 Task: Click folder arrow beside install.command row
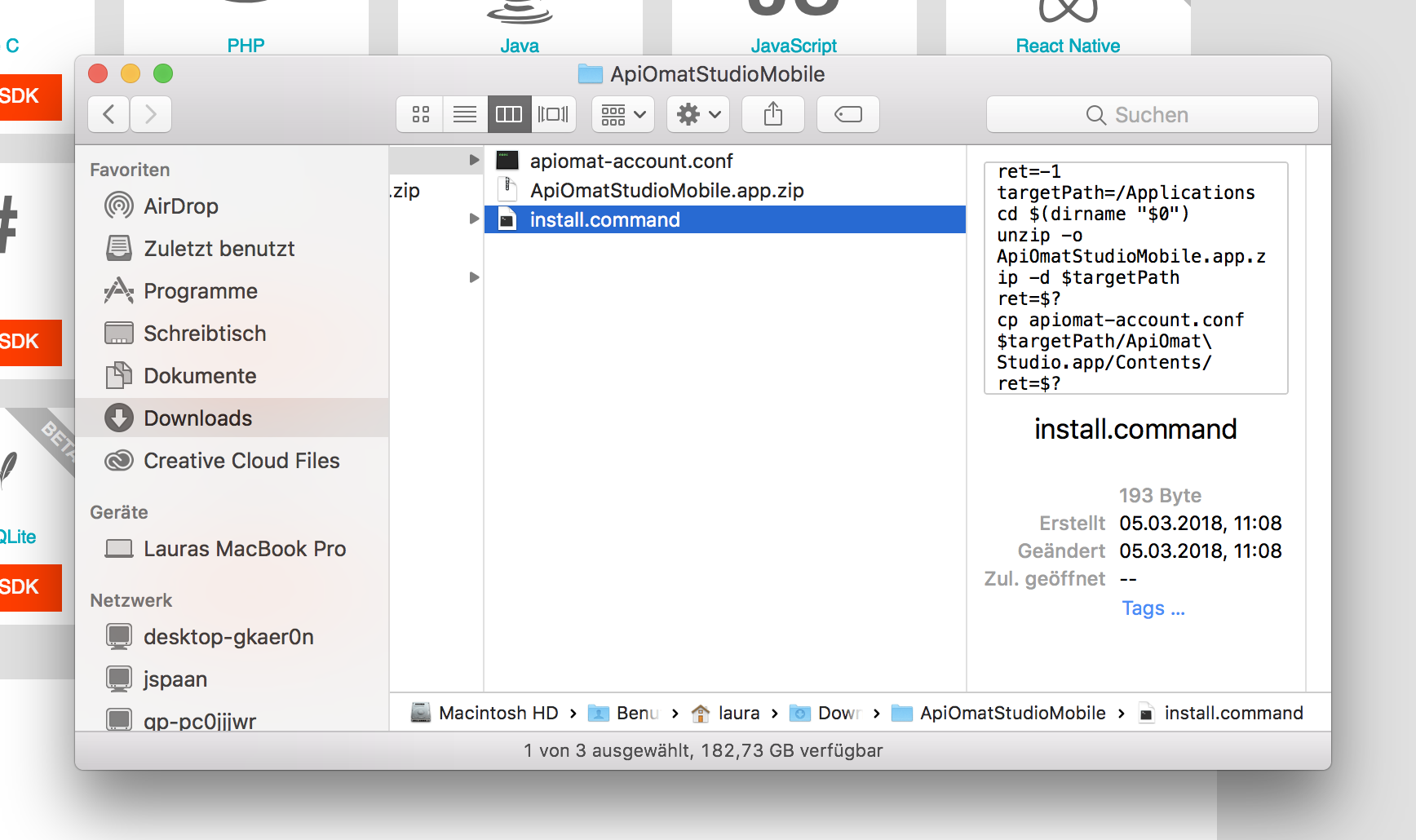pyautogui.click(x=474, y=219)
